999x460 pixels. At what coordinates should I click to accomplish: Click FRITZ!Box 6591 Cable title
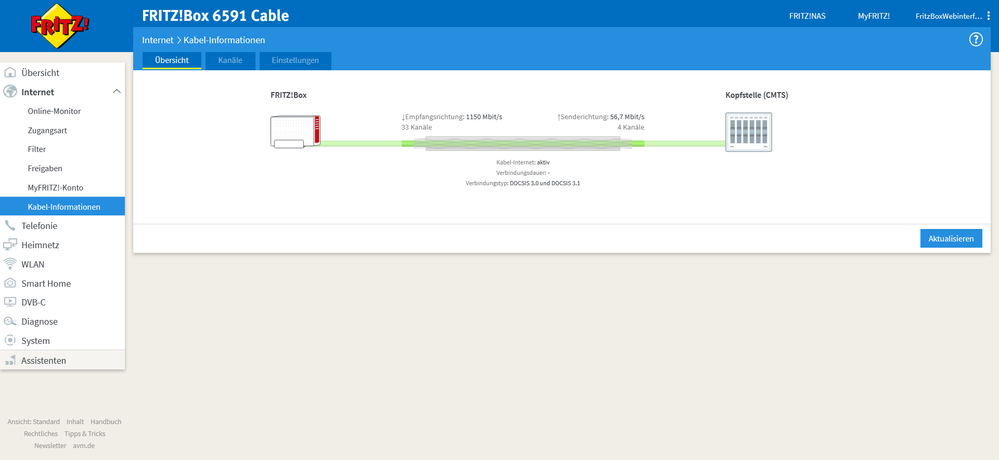[215, 15]
